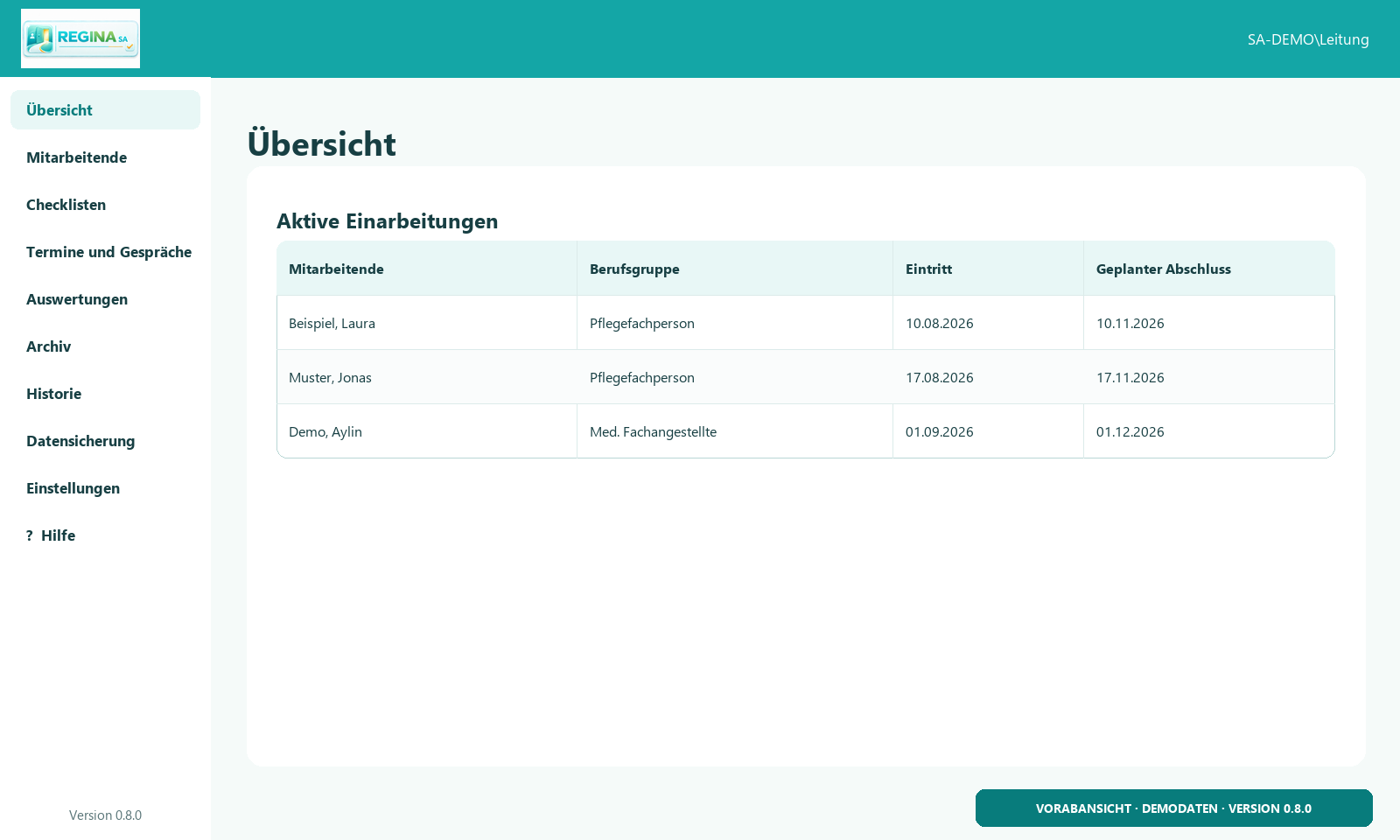Click Pflegefachperson in Jonas Muster's row
This screenshot has height=840, width=1400.
(642, 377)
